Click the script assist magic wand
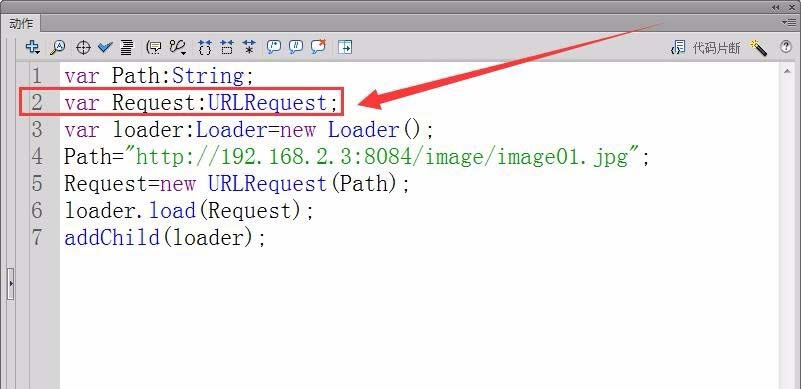801x389 pixels. point(758,48)
